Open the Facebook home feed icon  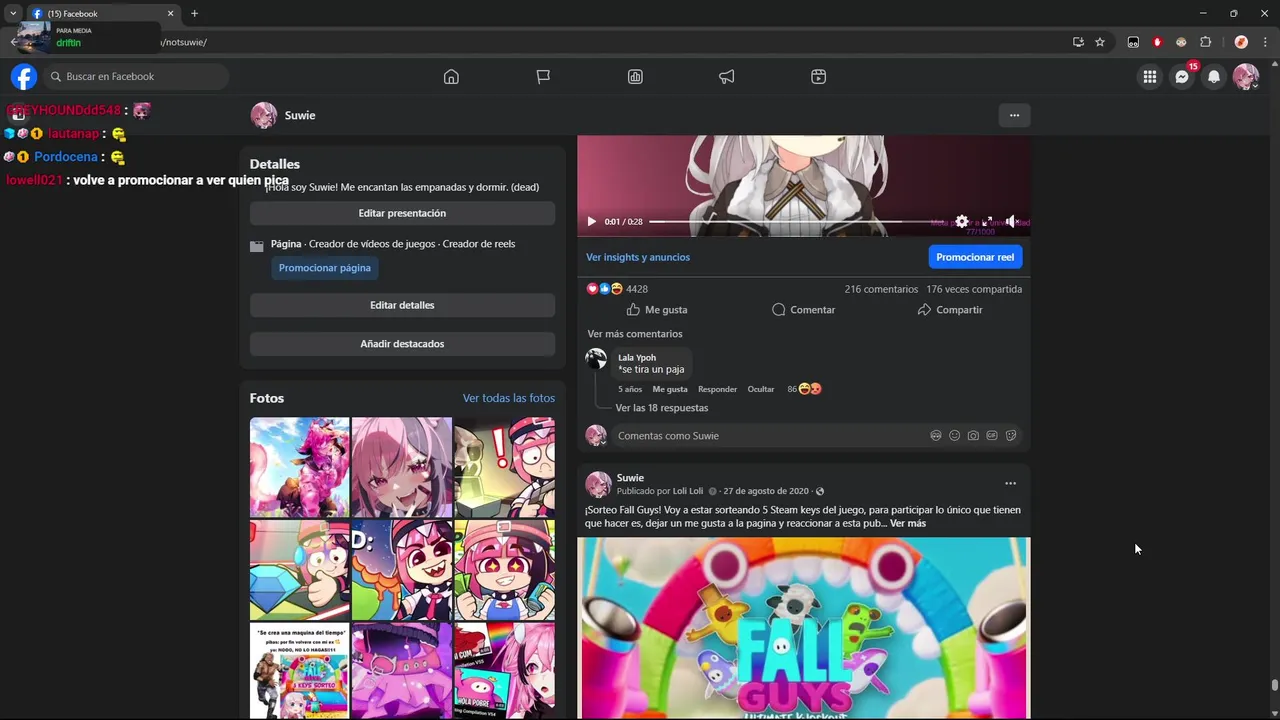pyautogui.click(x=451, y=77)
